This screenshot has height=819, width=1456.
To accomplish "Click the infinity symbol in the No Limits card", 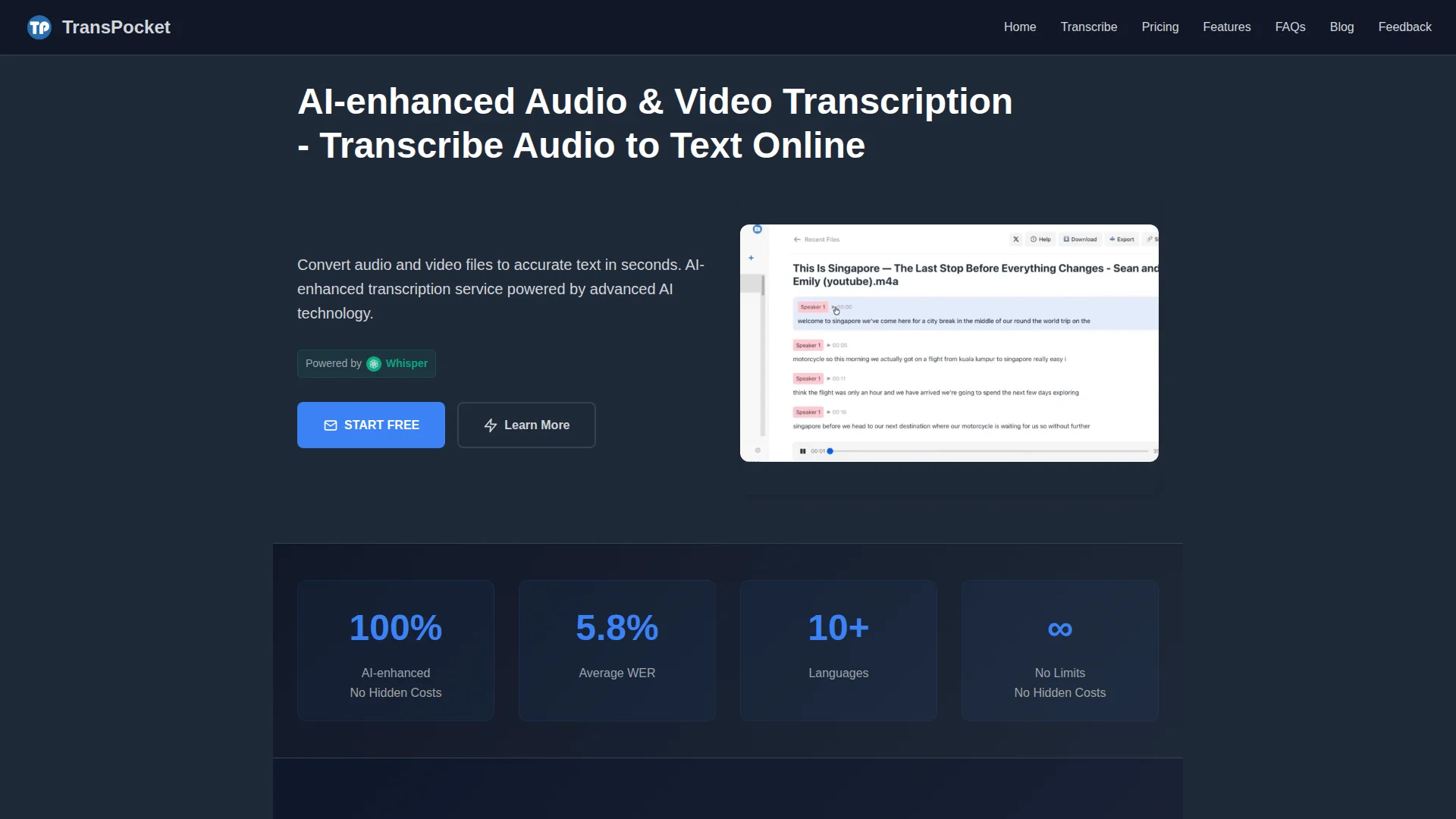I will coord(1059,629).
